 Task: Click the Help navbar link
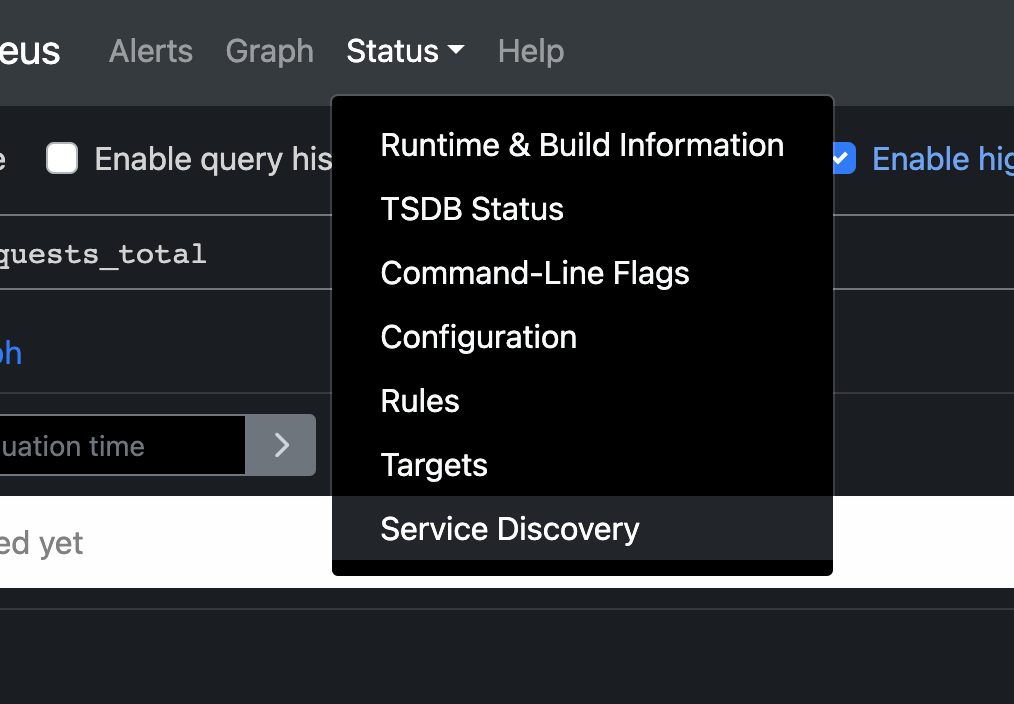530,51
